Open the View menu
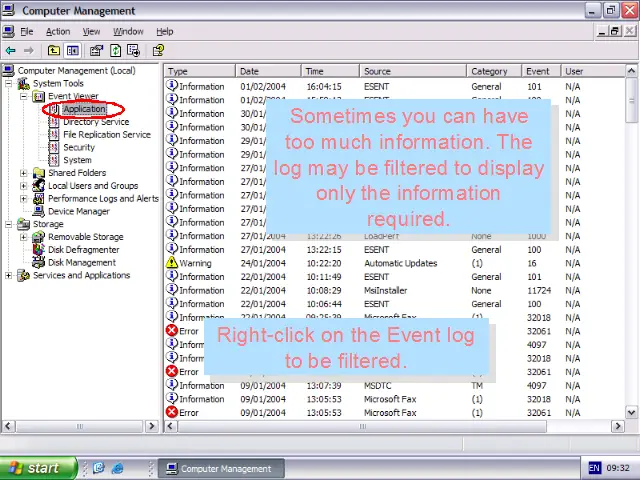Viewport: 640px width, 480px height. [x=91, y=31]
